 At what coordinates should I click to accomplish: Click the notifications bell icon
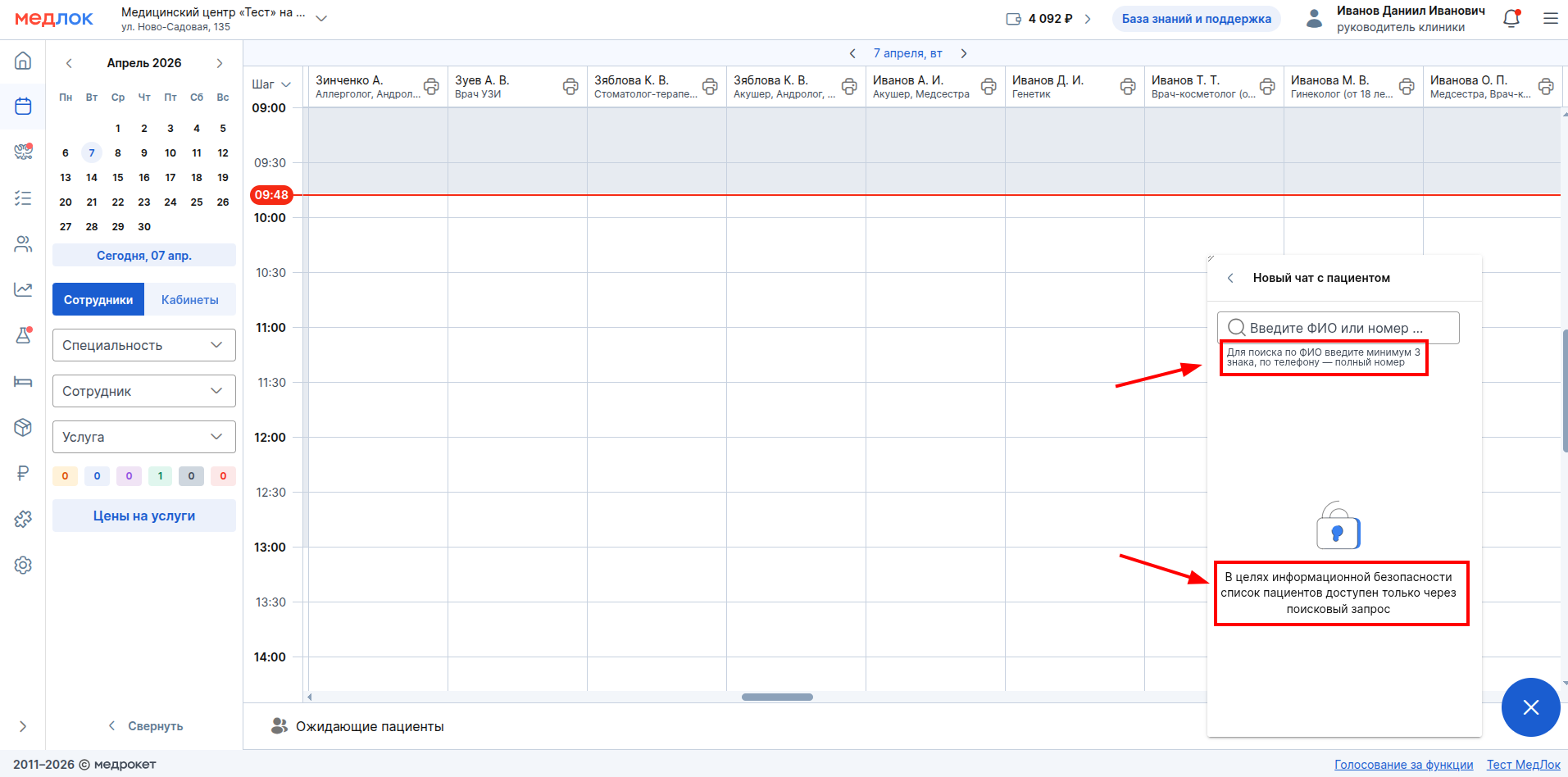pyautogui.click(x=1511, y=18)
